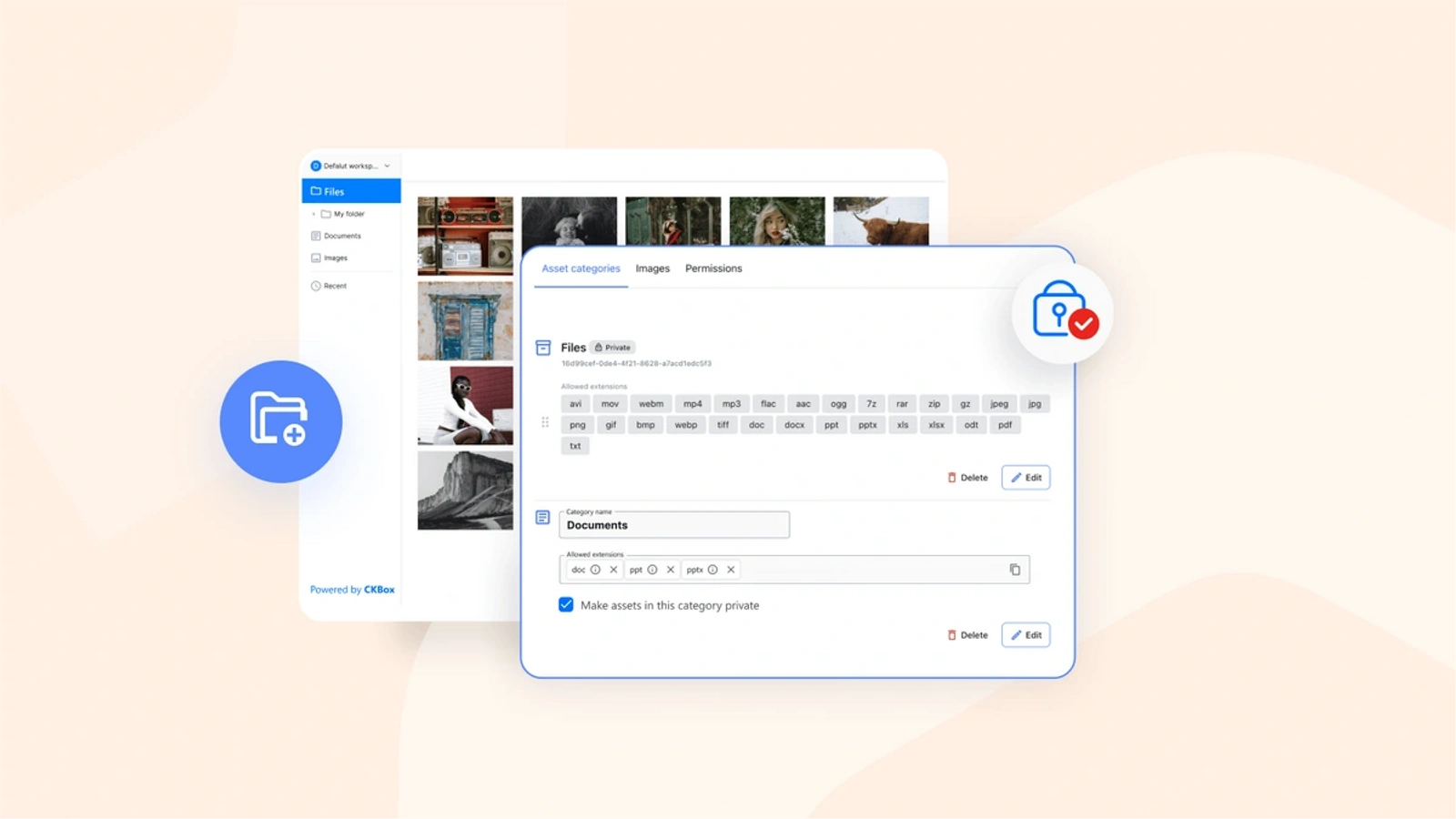Remove the ppt extension chip

671,570
